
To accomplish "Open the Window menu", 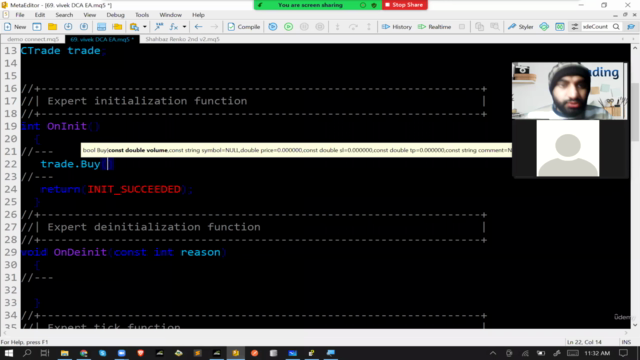I will coord(170,15).
